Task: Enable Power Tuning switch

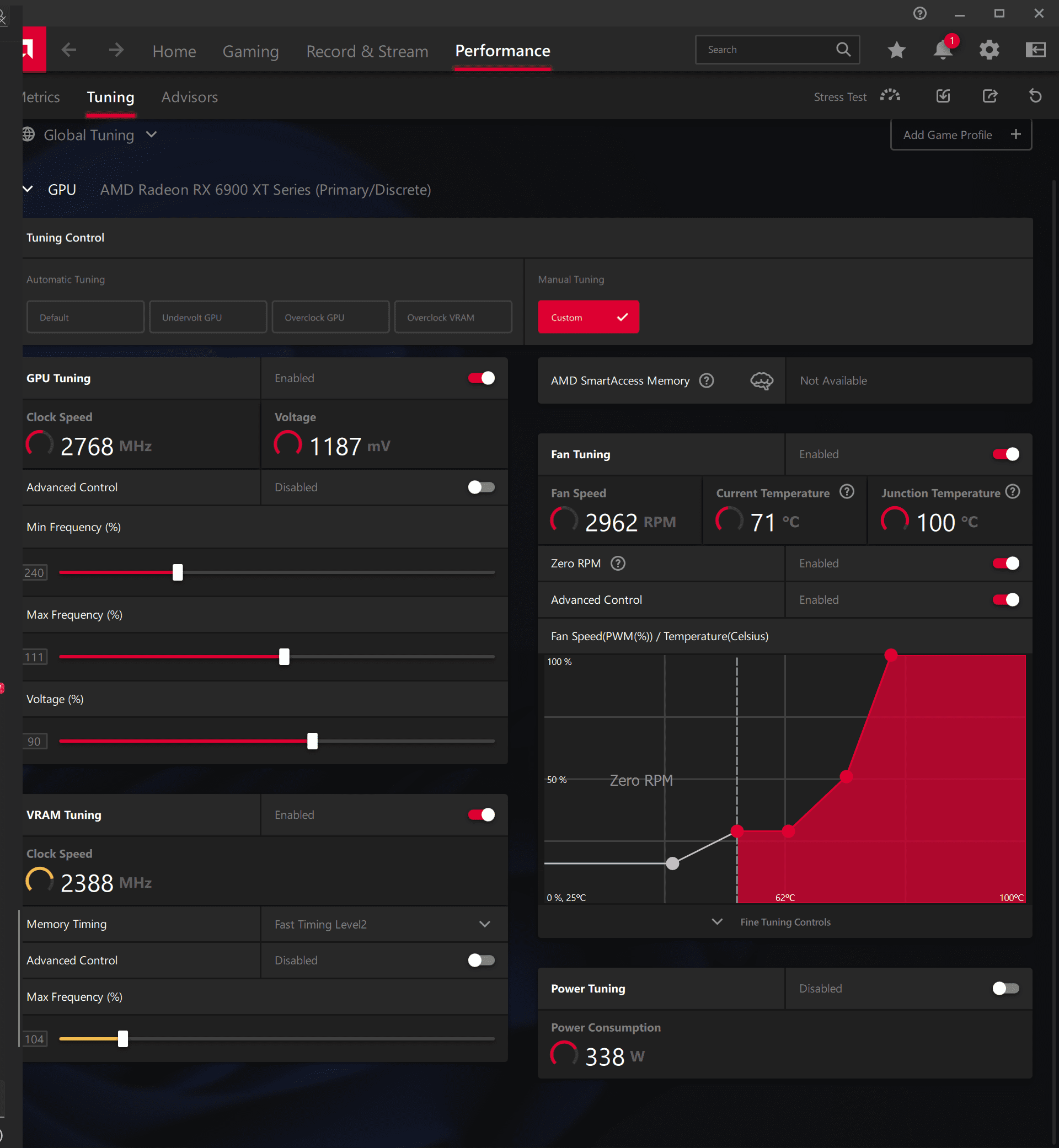Action: [1005, 988]
